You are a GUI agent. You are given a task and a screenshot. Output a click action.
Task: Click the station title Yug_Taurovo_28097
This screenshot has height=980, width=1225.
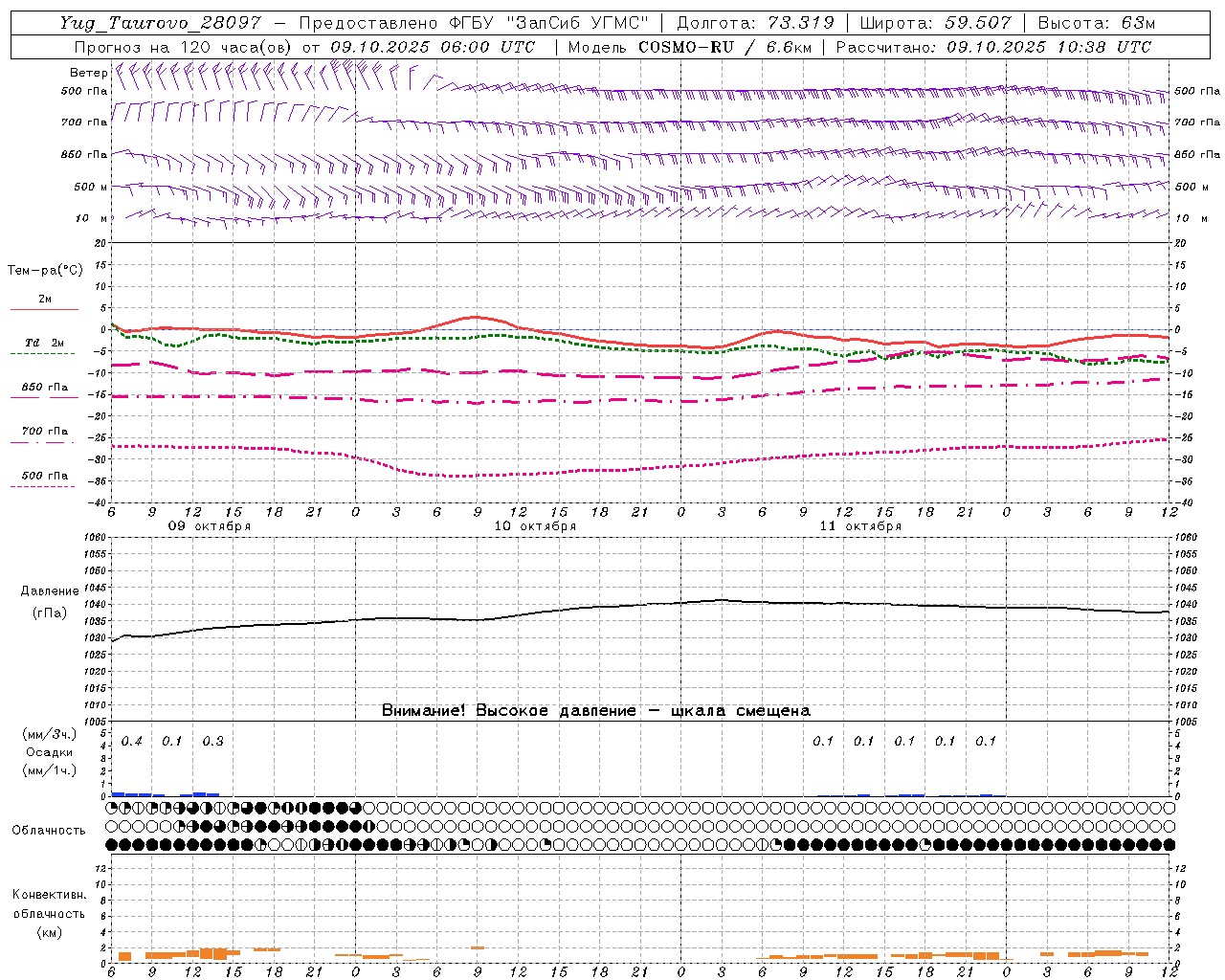coord(160,23)
